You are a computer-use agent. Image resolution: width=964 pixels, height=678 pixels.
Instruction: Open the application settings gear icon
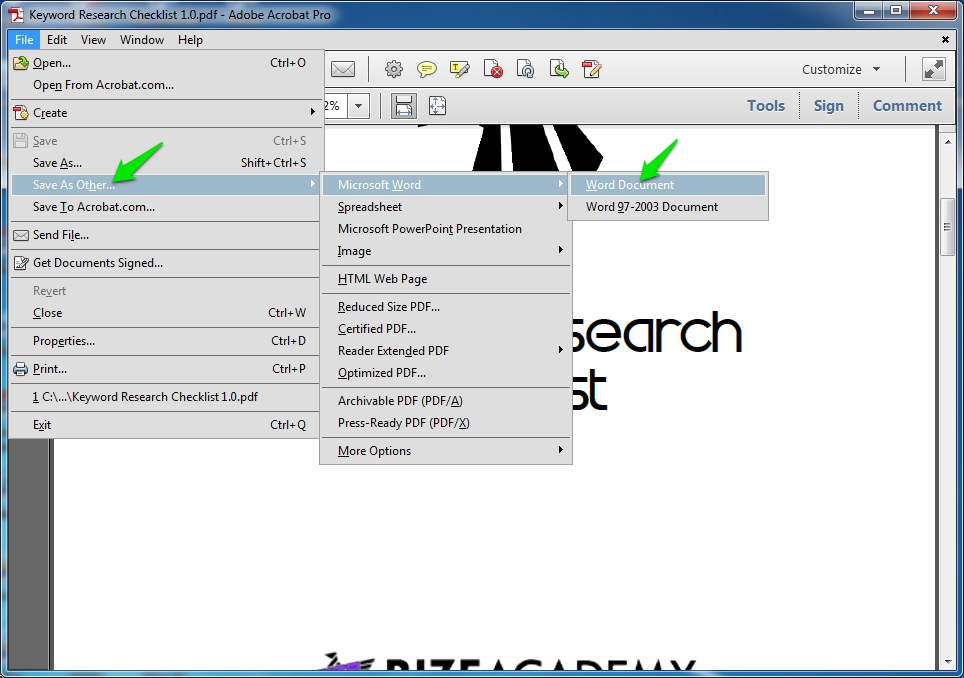394,69
